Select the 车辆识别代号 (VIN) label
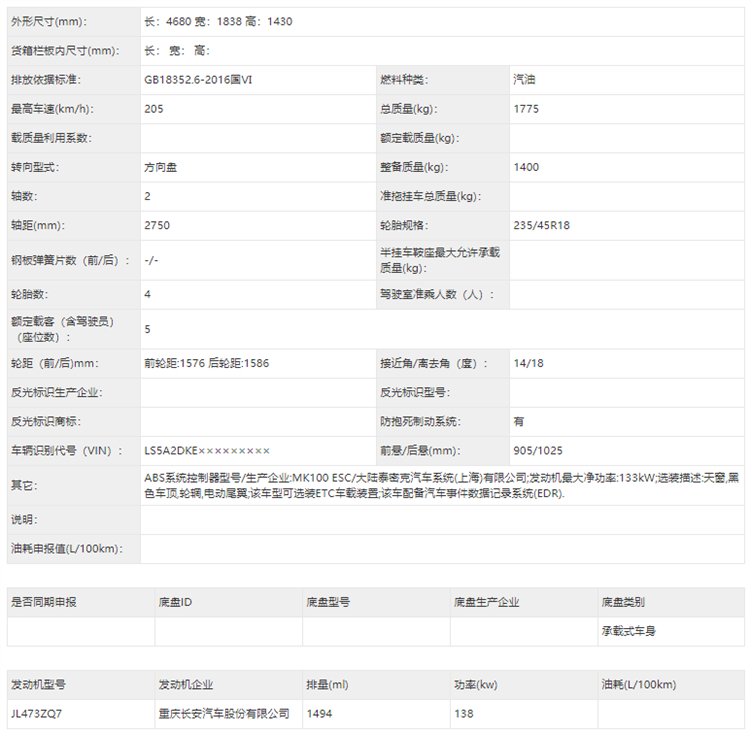This screenshot has height=733, width=750. tap(66, 451)
